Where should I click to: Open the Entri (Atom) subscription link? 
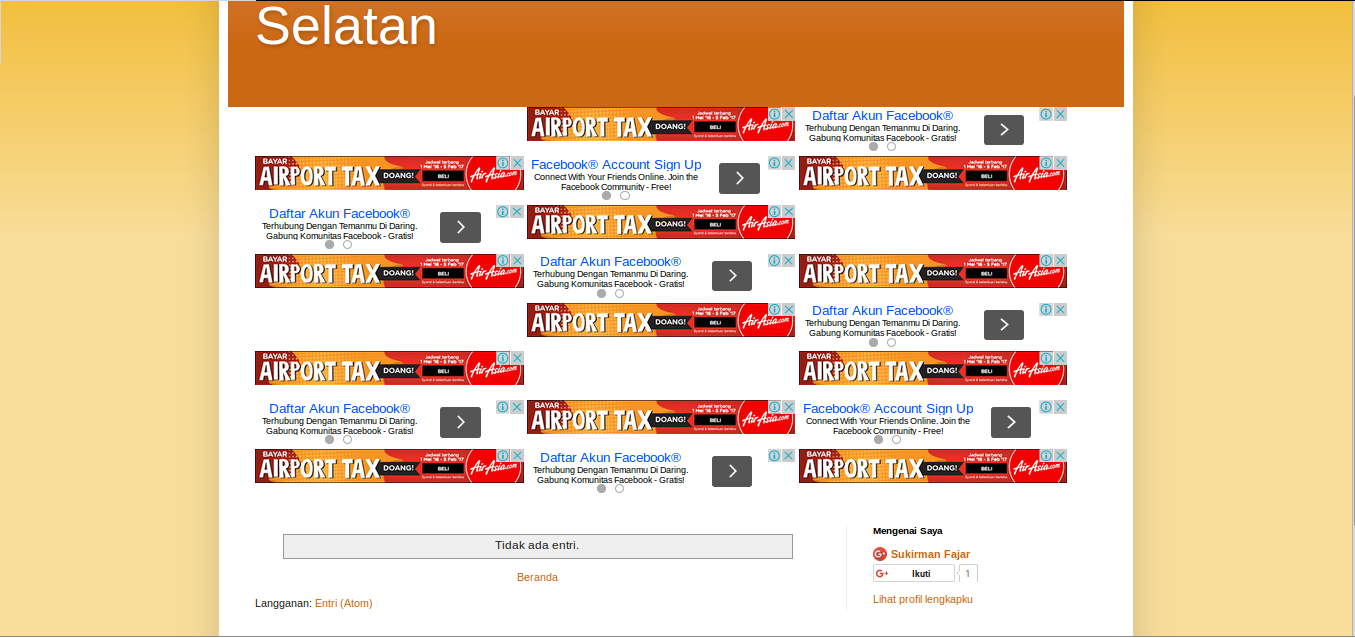[x=344, y=604]
